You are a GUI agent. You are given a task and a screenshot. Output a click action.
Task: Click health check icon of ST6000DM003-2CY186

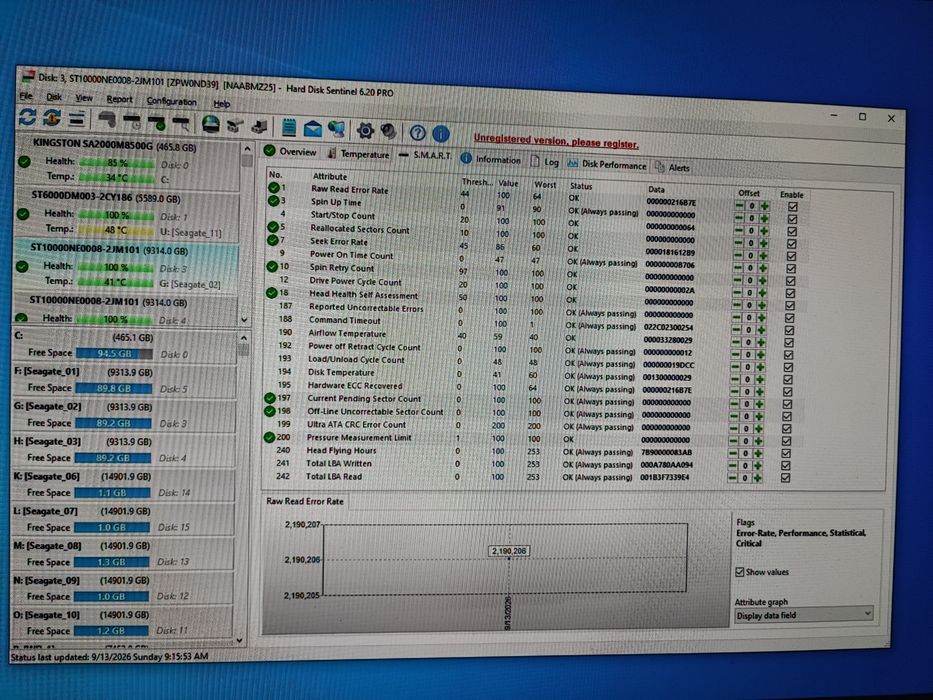pyautogui.click(x=23, y=214)
